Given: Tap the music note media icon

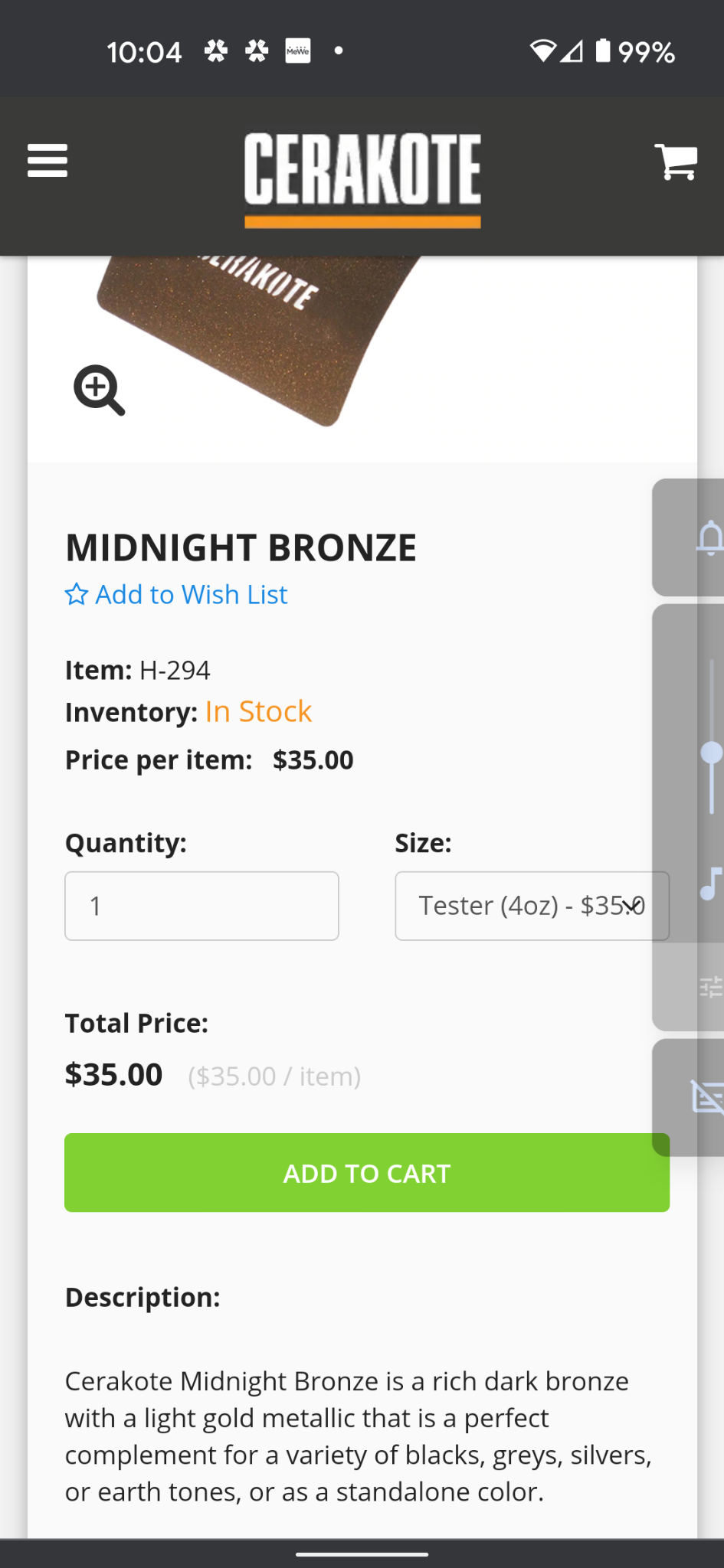Looking at the screenshot, I should pyautogui.click(x=710, y=884).
